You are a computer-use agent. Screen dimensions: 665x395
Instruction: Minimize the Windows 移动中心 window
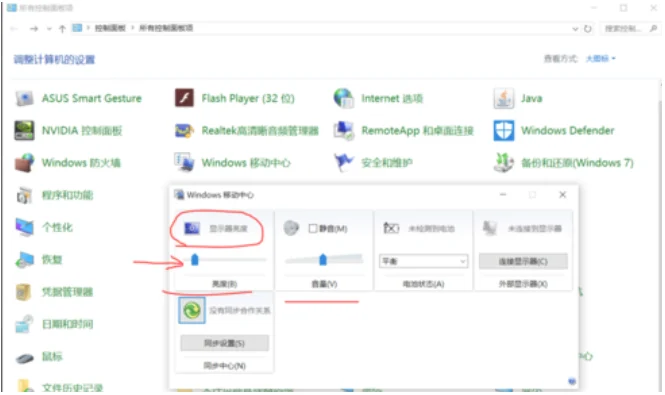503,195
